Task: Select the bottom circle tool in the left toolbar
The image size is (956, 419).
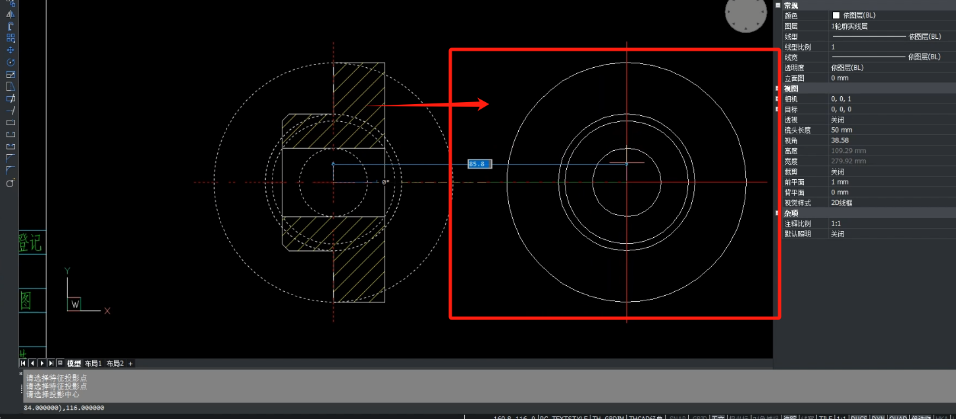Action: (x=10, y=183)
